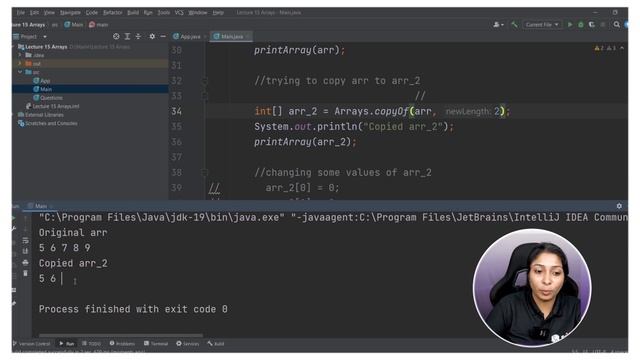The width and height of the screenshot is (640, 360).
Task: Click Collapse All in Project panel
Action: click(x=138, y=37)
